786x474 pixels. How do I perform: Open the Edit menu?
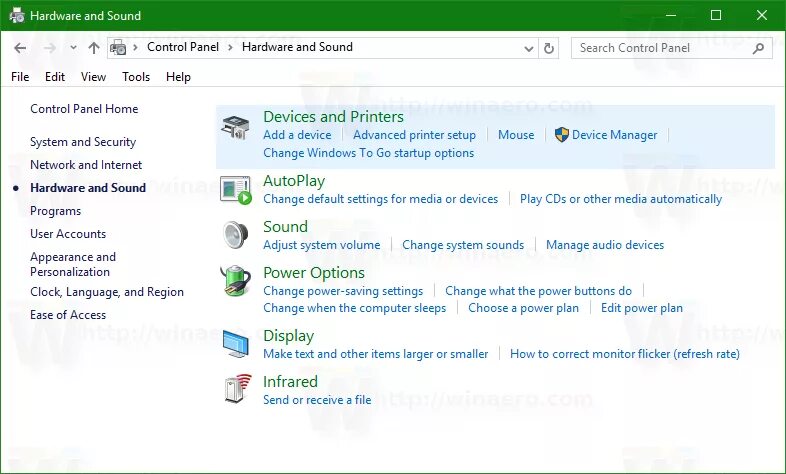point(55,77)
